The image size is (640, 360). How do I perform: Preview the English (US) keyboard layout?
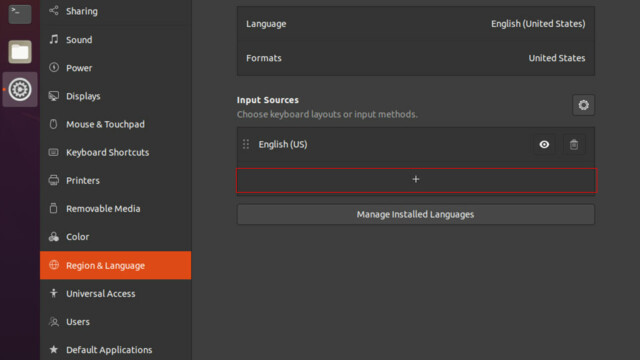(544, 144)
